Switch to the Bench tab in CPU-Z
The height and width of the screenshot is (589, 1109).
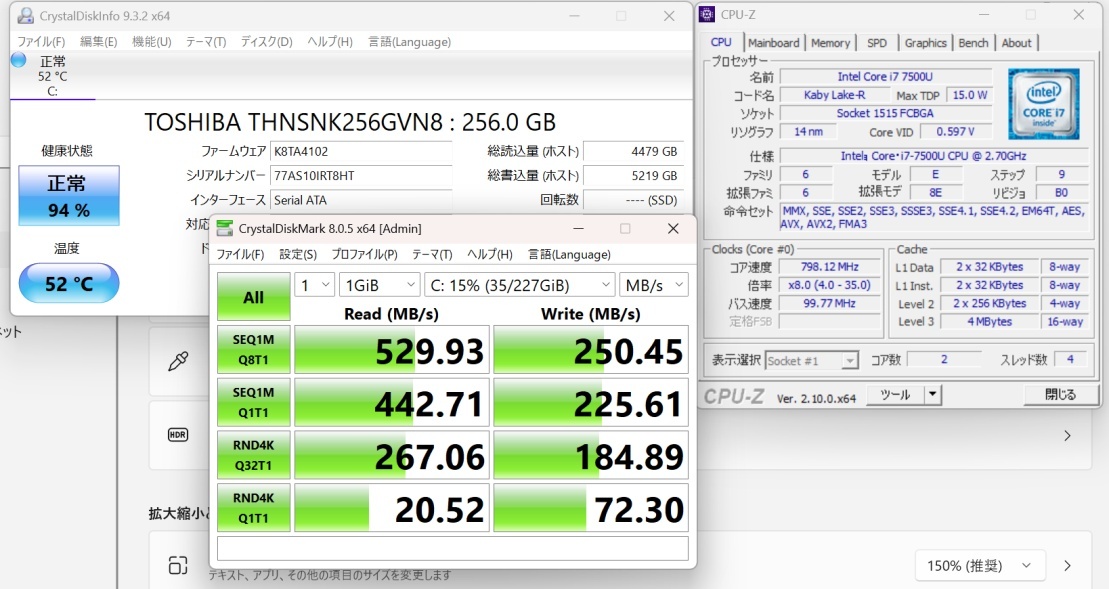tap(973, 43)
